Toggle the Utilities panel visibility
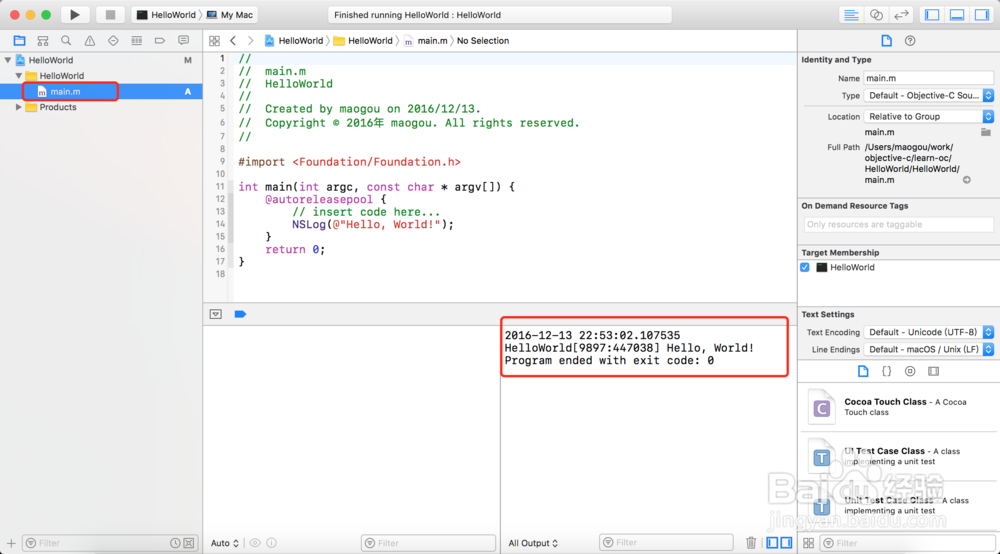Image resolution: width=1000 pixels, height=554 pixels. point(982,15)
